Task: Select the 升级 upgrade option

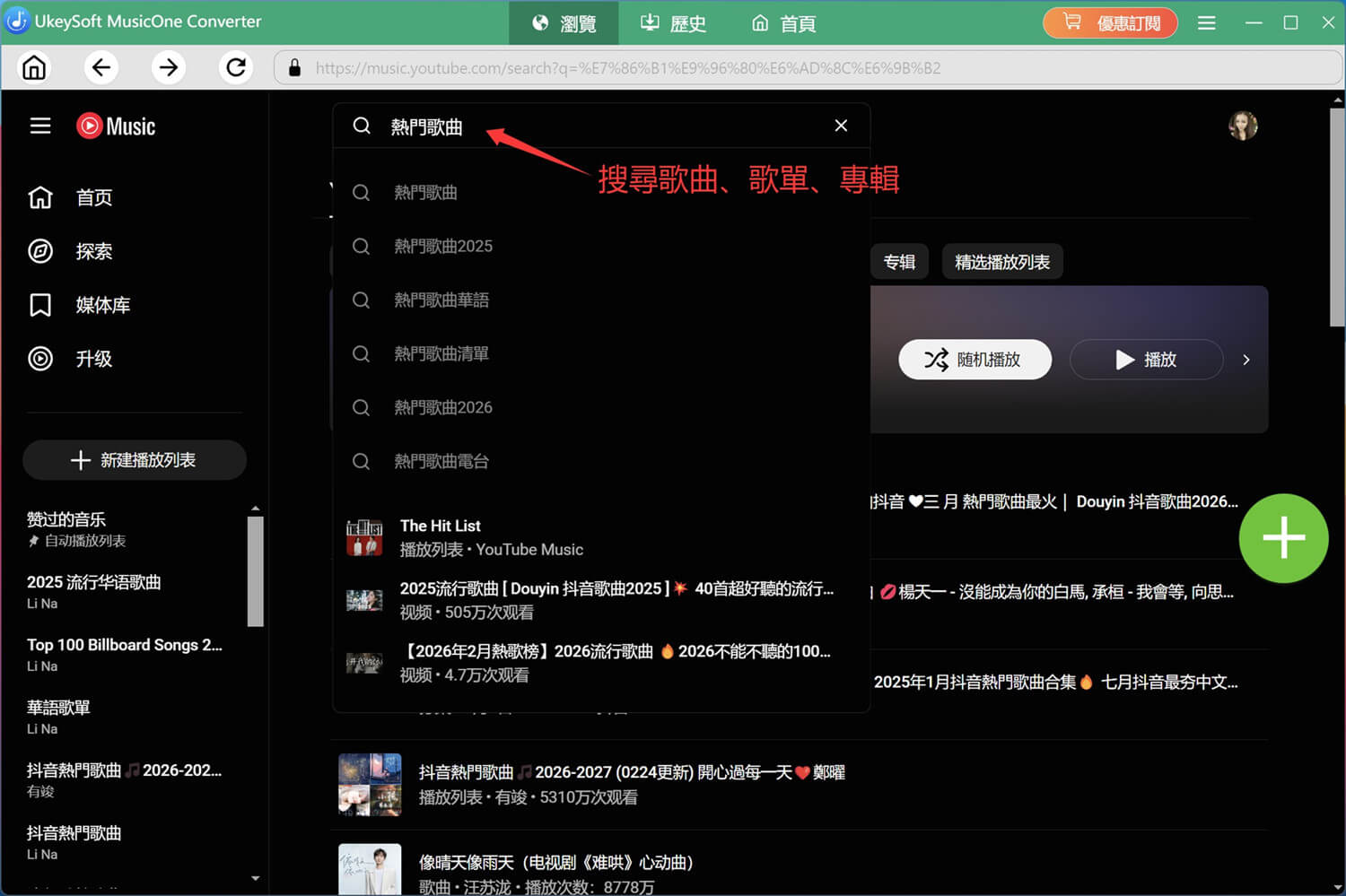Action: pyautogui.click(x=92, y=359)
